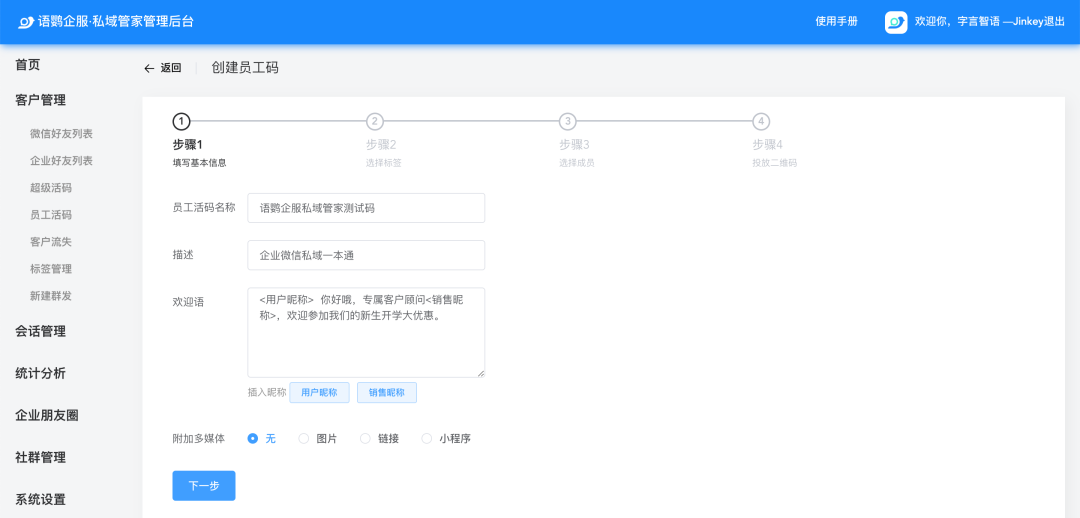Viewport: 1080px width, 518px height.
Task: Click the 下一步 button
Action: 204,486
